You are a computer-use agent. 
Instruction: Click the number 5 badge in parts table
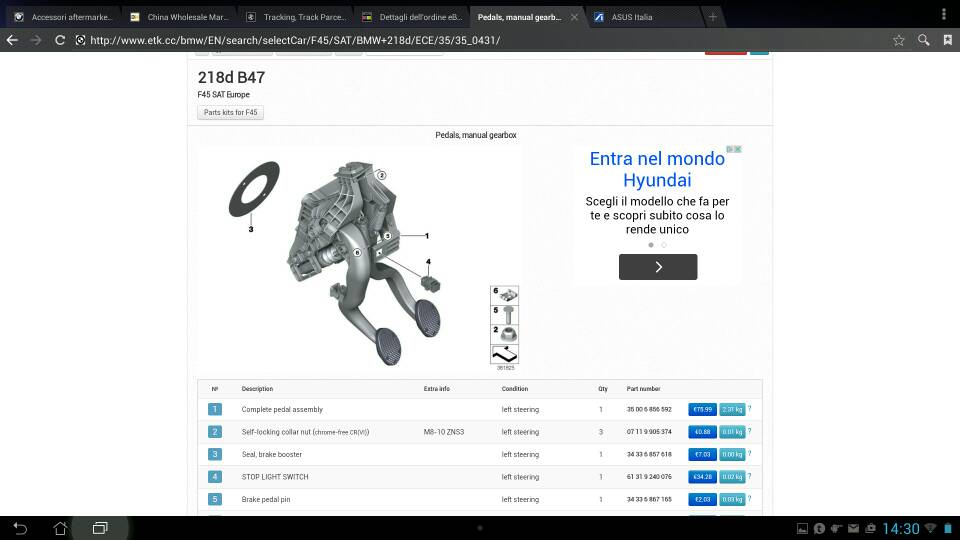coord(215,500)
